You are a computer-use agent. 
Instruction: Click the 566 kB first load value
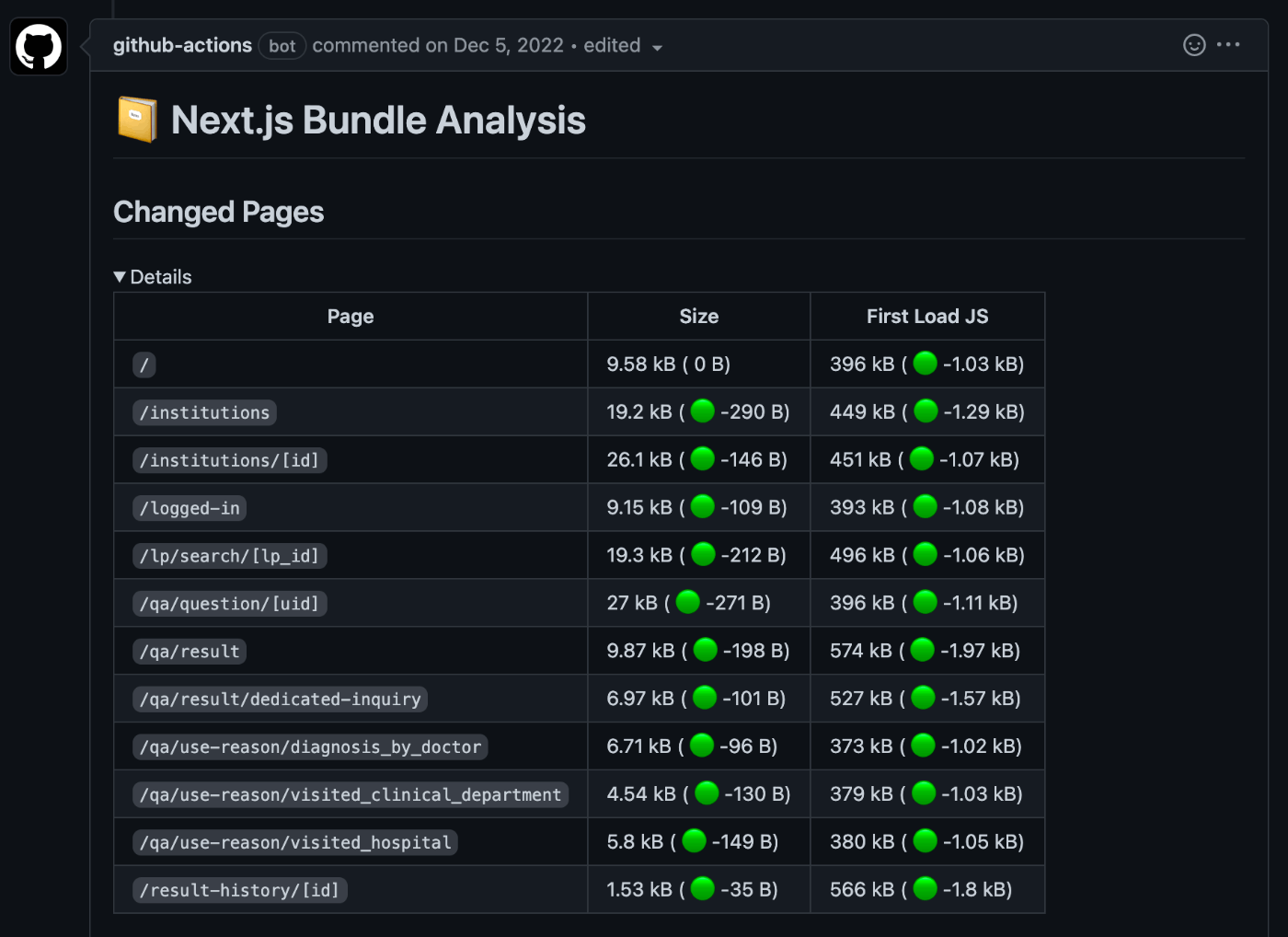[x=861, y=891]
